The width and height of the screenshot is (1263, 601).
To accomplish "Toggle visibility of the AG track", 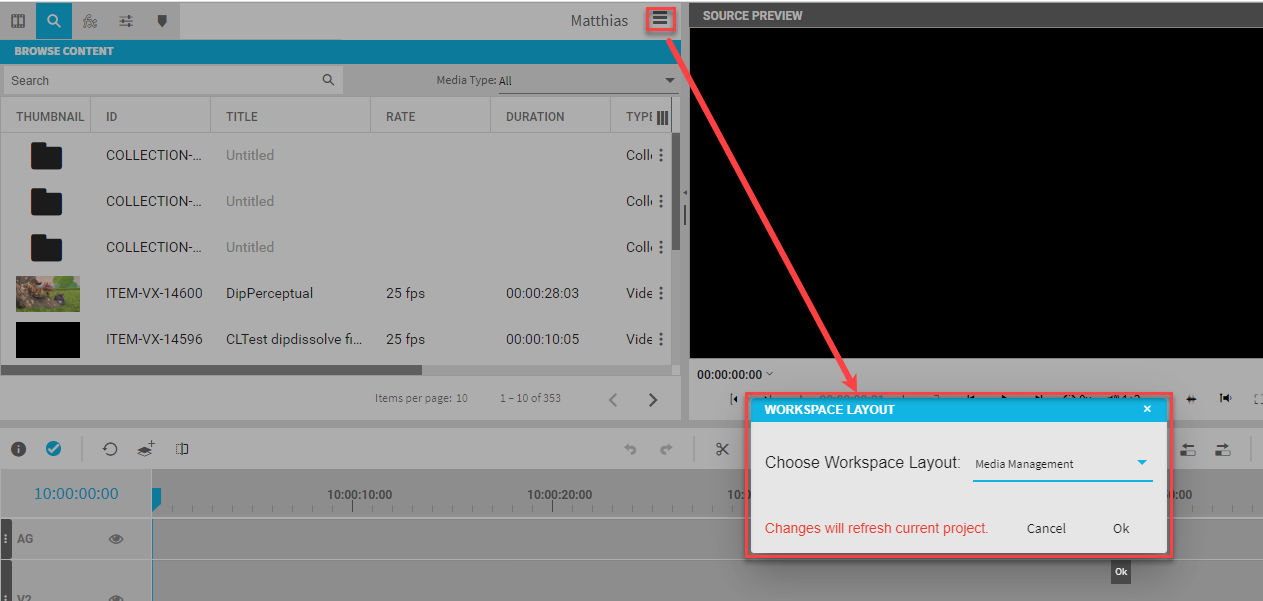I will tap(116, 539).
